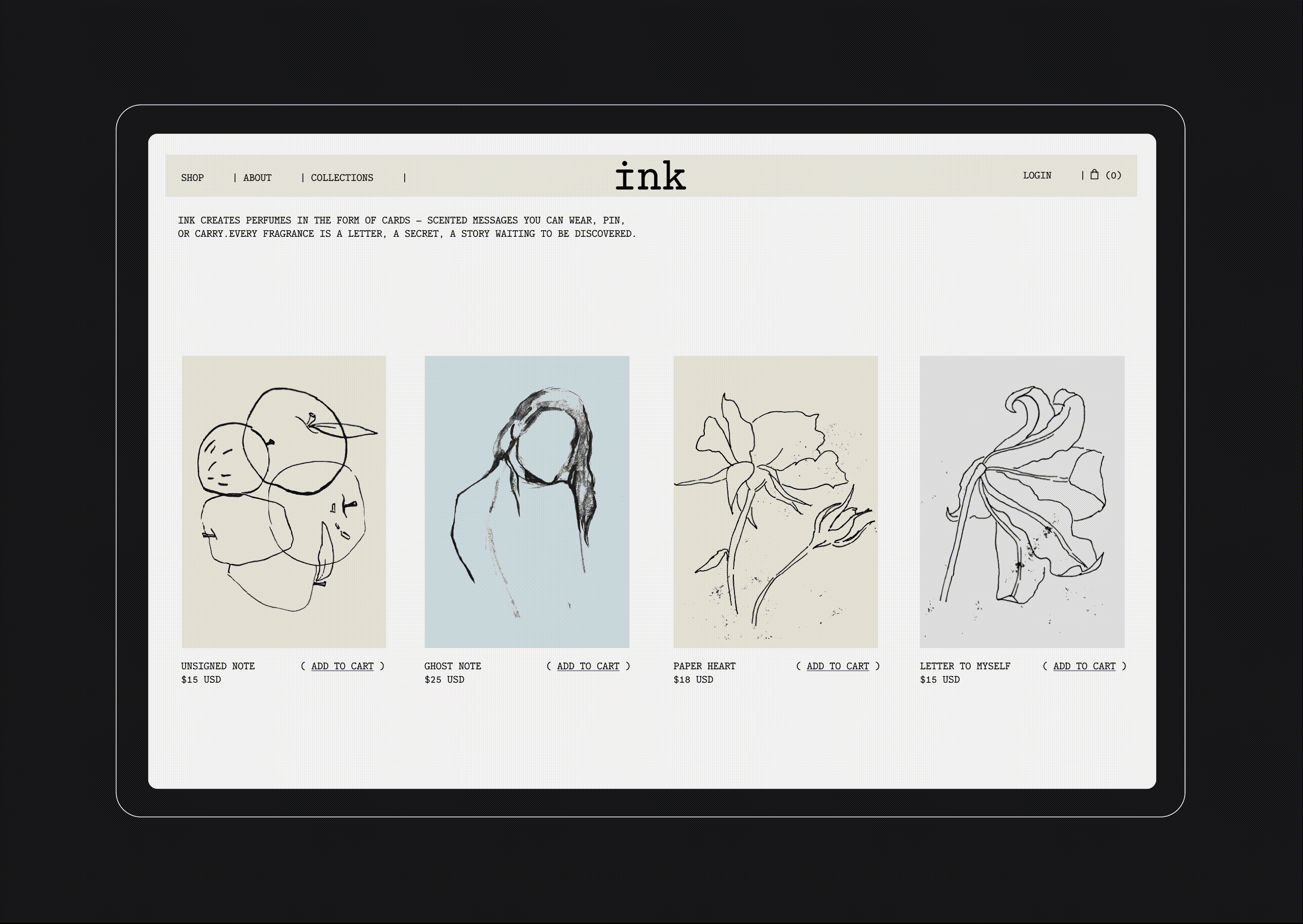Click the UNSIGNED NOTE product title
The width and height of the screenshot is (1303, 924).
218,666
